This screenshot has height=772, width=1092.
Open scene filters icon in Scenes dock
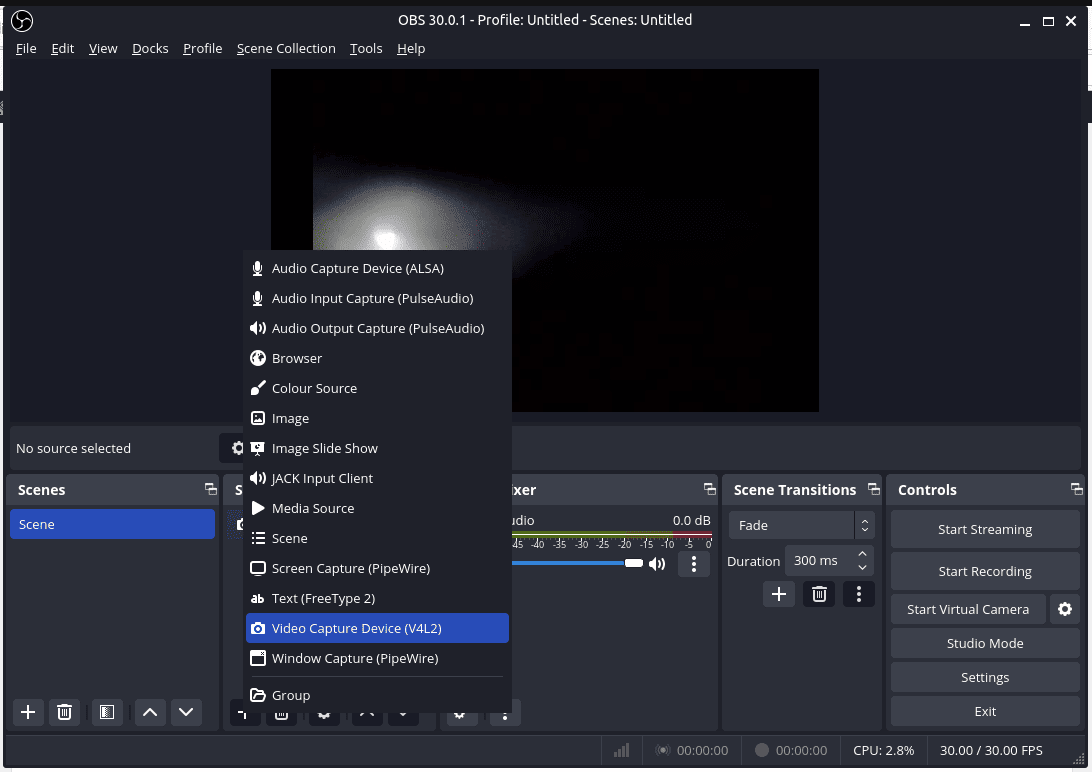(107, 712)
